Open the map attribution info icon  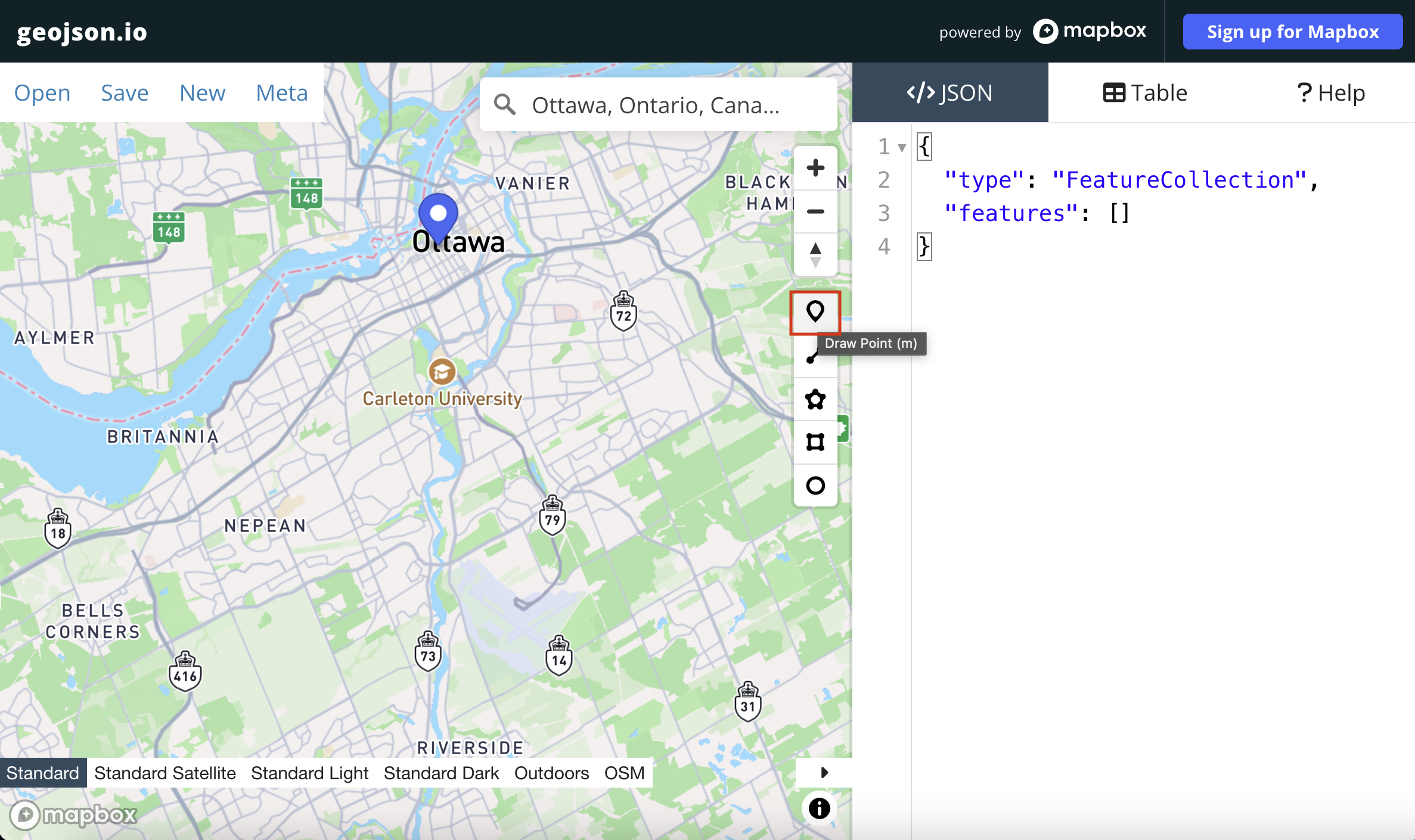pyautogui.click(x=819, y=808)
